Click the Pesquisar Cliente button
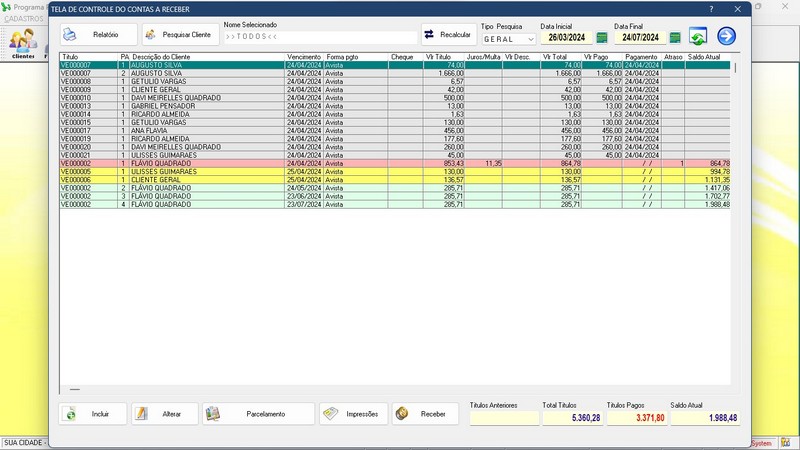The height and width of the screenshot is (450, 800). click(x=181, y=35)
